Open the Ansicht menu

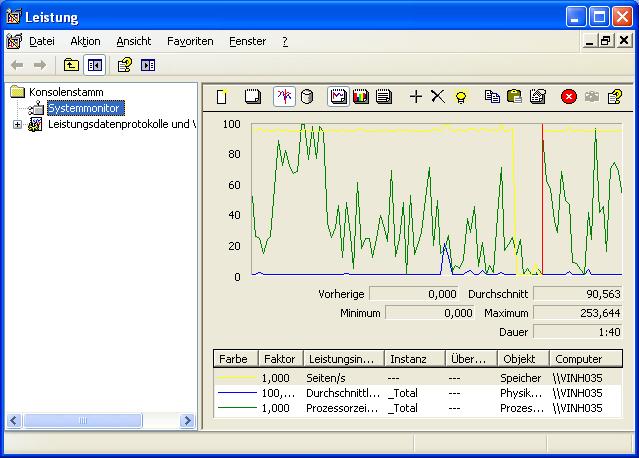(x=133, y=41)
